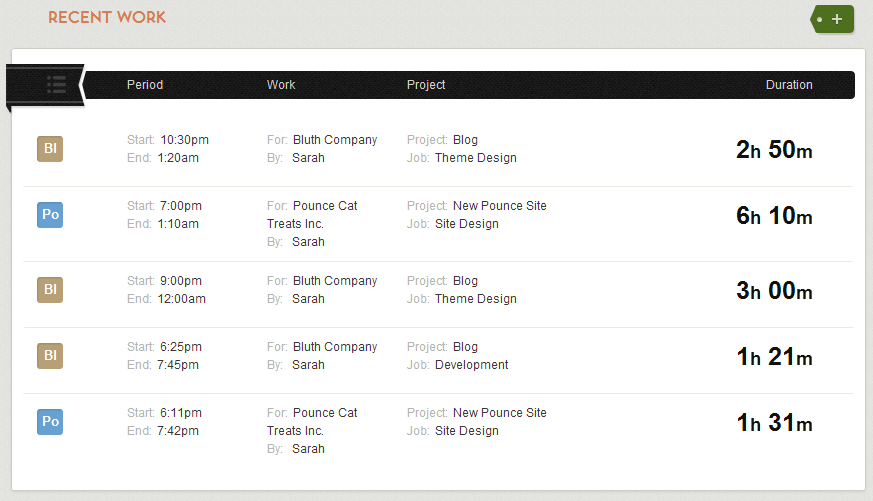Select the Development job link

click(x=472, y=365)
